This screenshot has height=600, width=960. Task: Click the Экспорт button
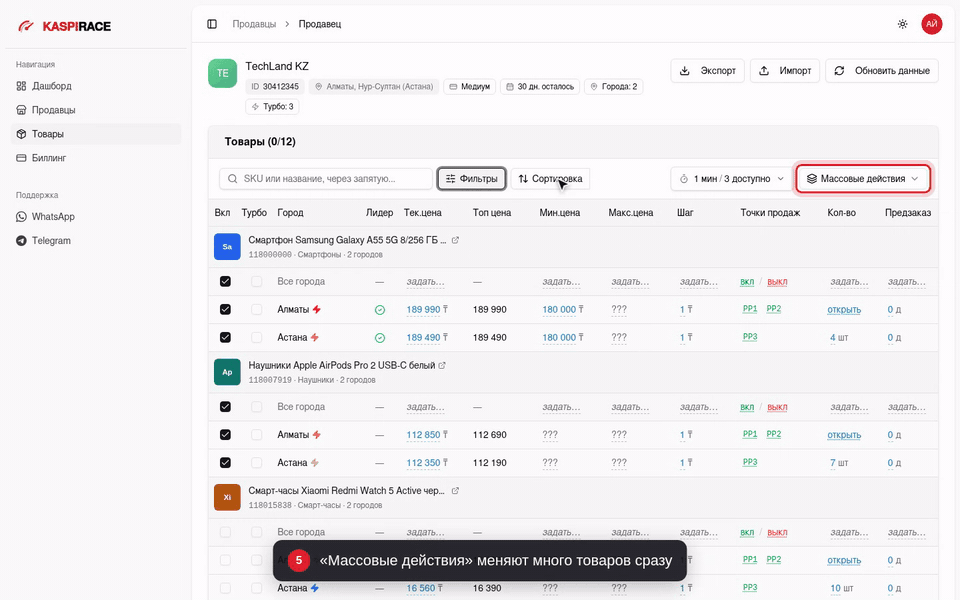[x=707, y=70]
